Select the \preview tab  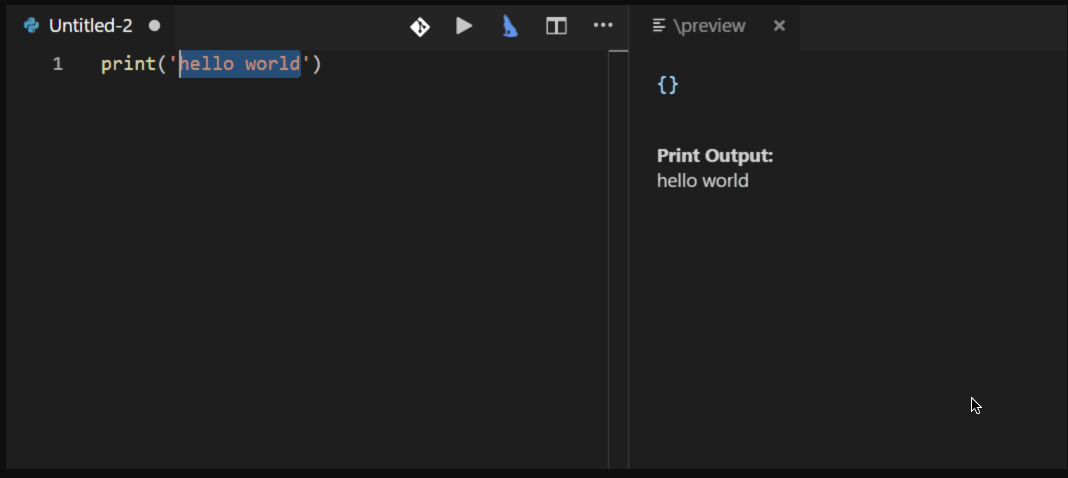(710, 26)
